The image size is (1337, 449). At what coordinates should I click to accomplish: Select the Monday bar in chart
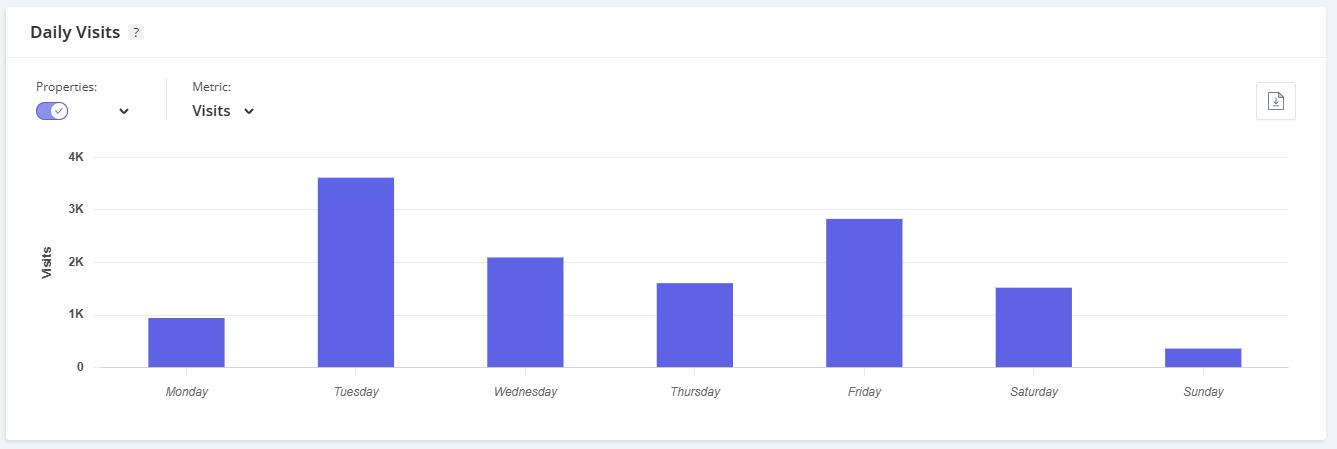tap(186, 342)
